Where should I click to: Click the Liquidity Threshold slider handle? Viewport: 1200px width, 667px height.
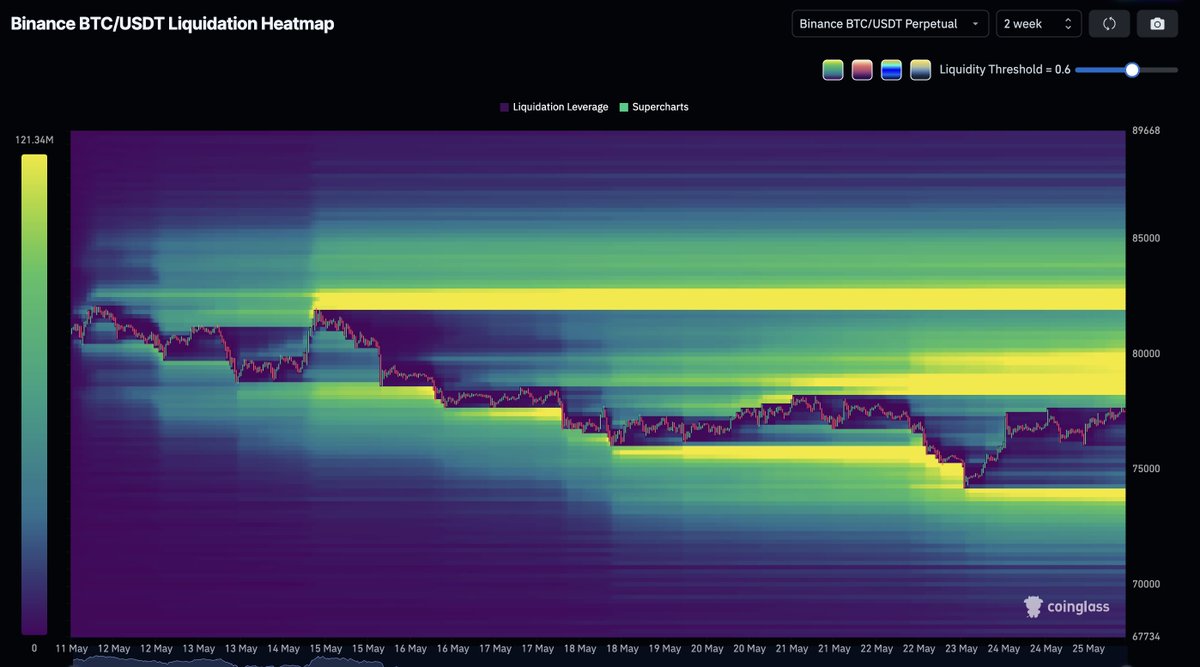pos(1132,70)
